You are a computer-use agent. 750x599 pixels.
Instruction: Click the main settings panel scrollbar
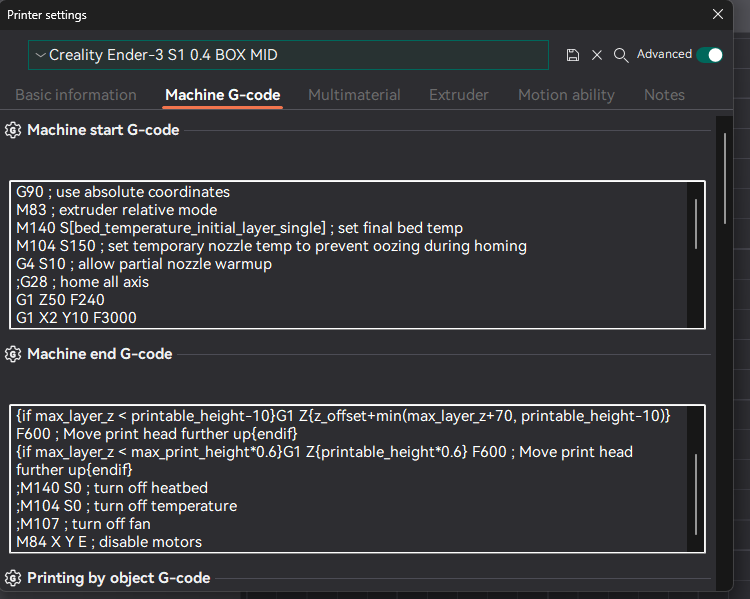coord(725,178)
